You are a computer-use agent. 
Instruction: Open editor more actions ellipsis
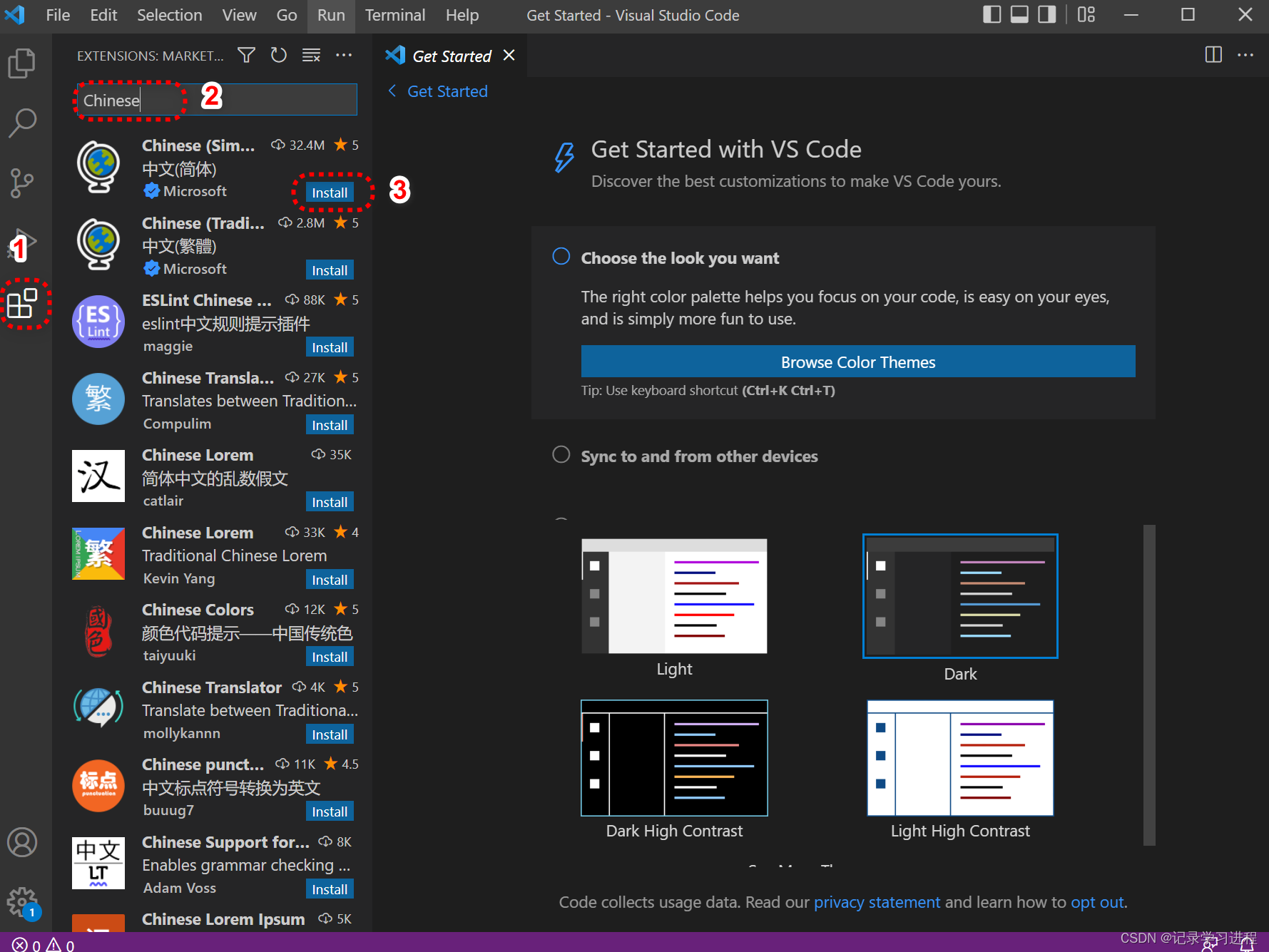[1245, 55]
